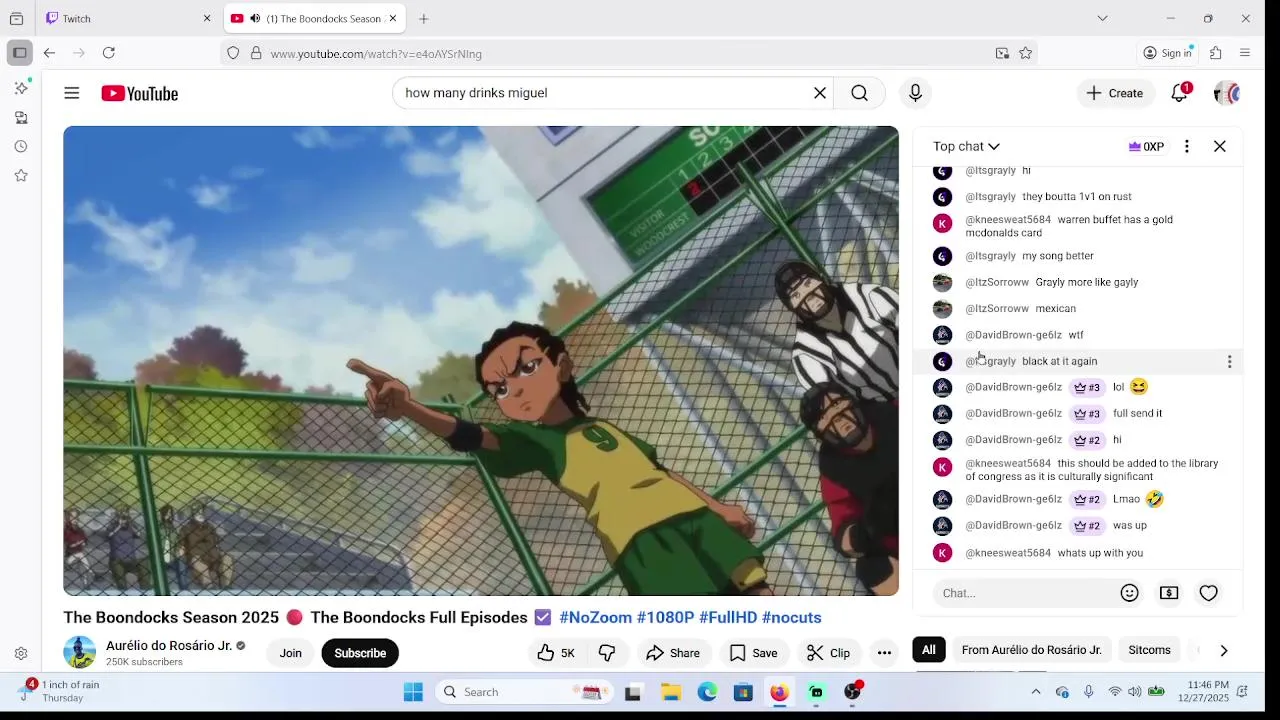The width and height of the screenshot is (1280, 720).
Task: Expand the Top chat dropdown
Action: tap(966, 146)
